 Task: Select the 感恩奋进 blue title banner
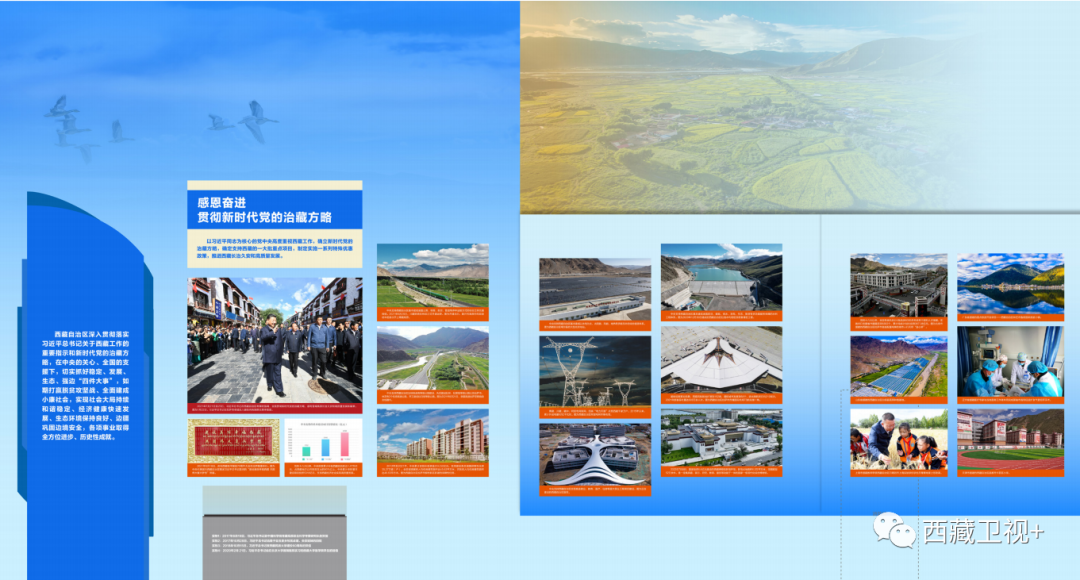click(274, 210)
